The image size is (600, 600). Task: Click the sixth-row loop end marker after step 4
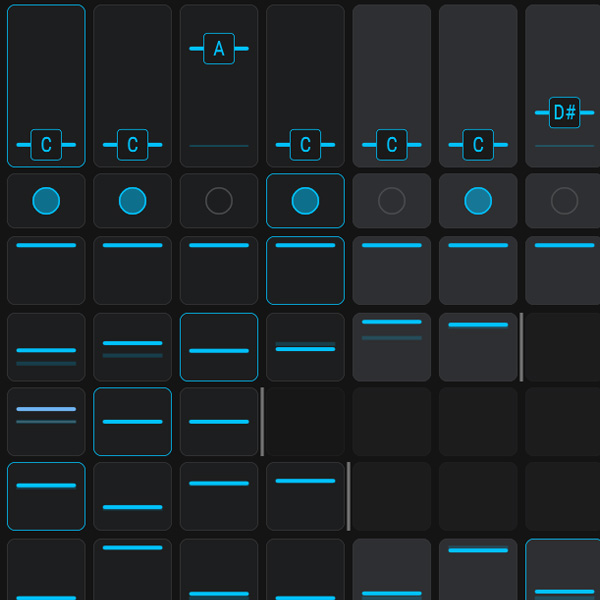tap(348, 496)
